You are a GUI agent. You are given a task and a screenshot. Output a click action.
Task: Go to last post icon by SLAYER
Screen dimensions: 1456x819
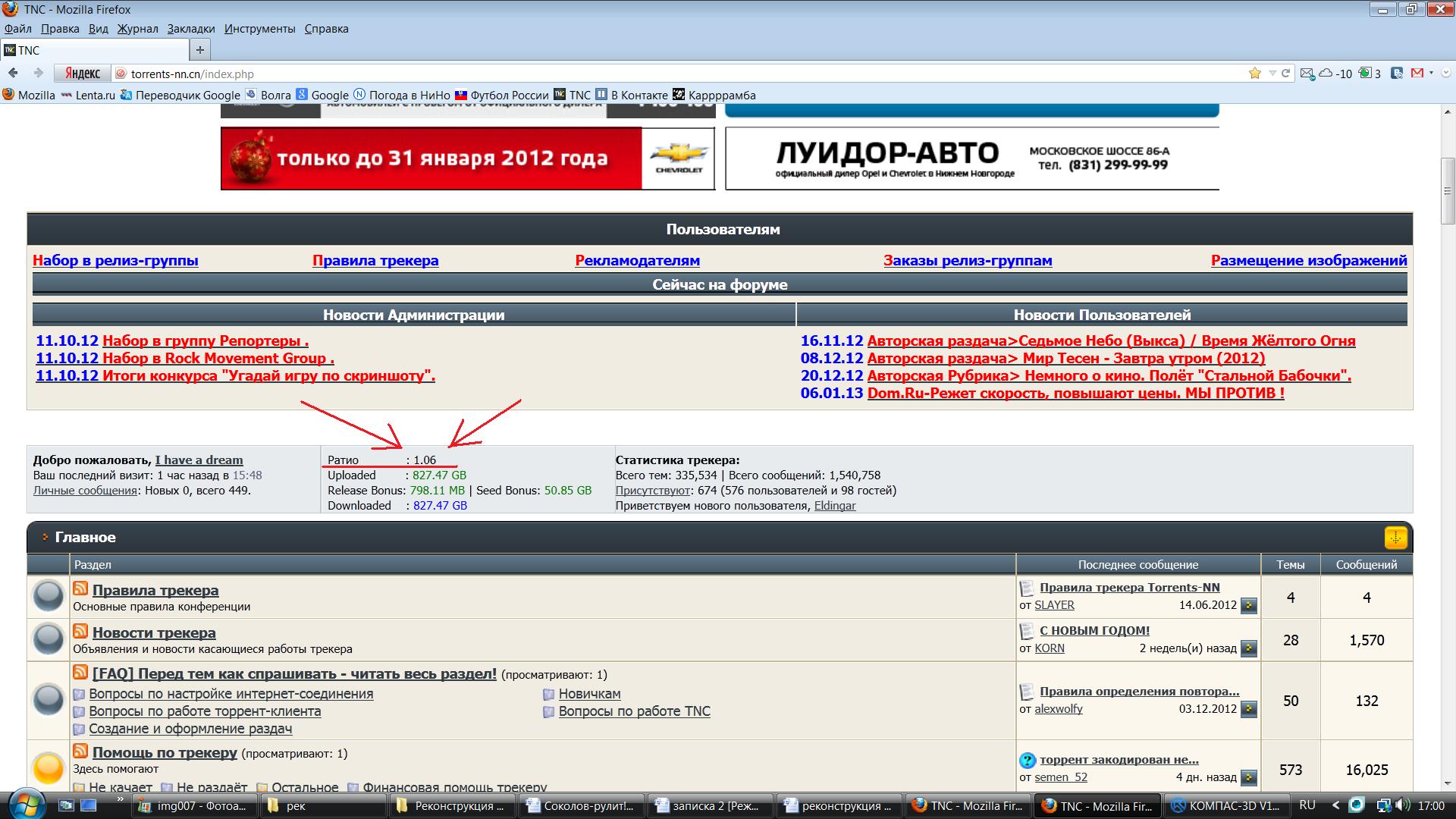(1248, 605)
